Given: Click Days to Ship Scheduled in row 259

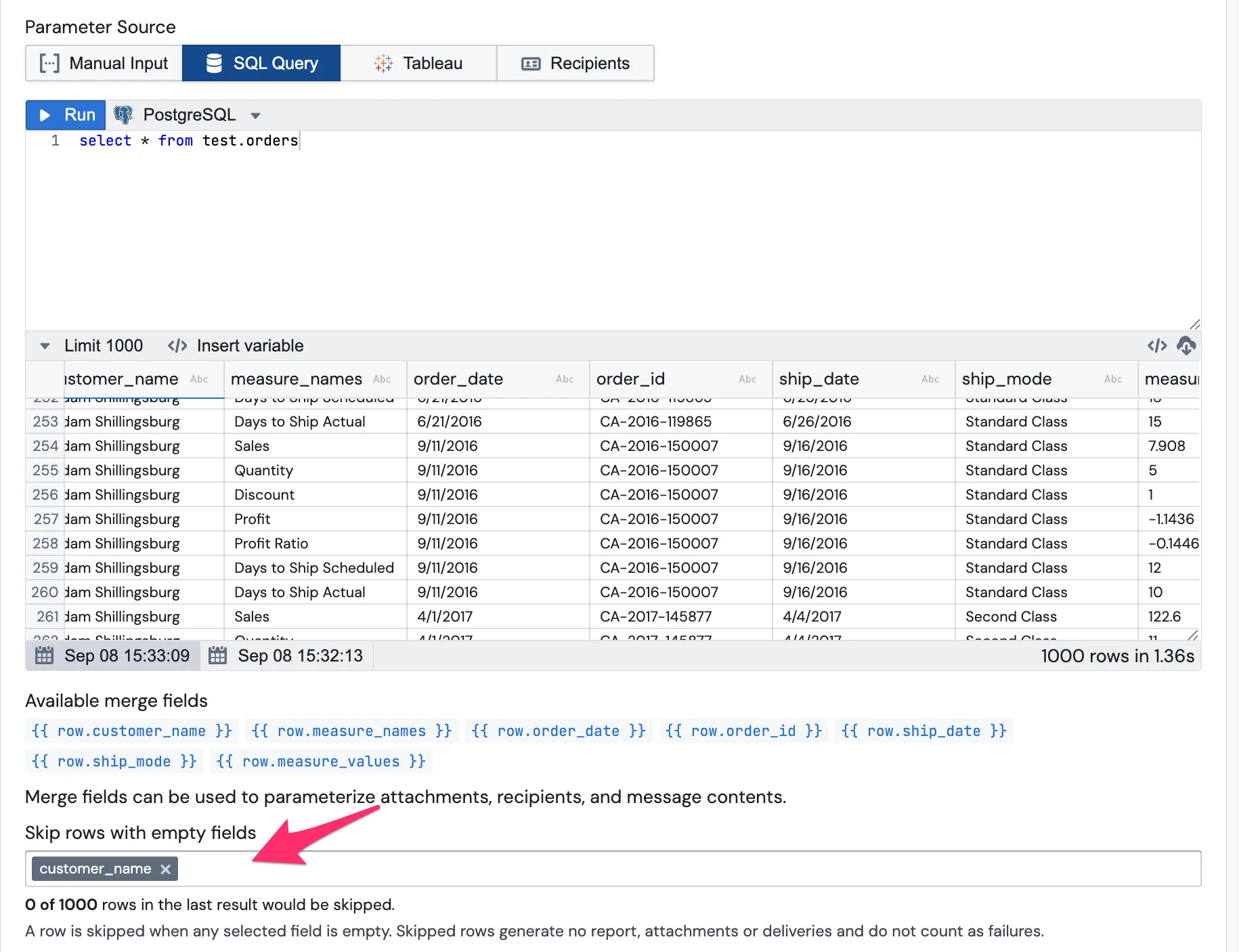Looking at the screenshot, I should pos(314,568).
